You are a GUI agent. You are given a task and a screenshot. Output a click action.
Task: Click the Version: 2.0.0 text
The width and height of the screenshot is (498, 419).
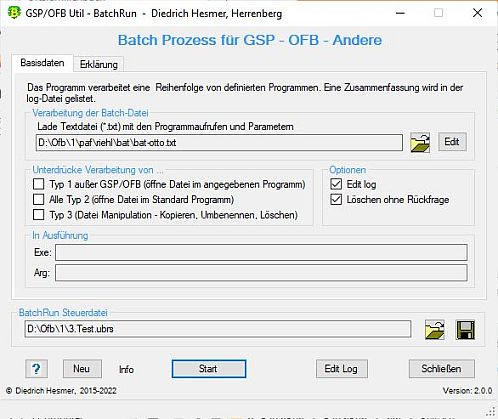coord(467,390)
